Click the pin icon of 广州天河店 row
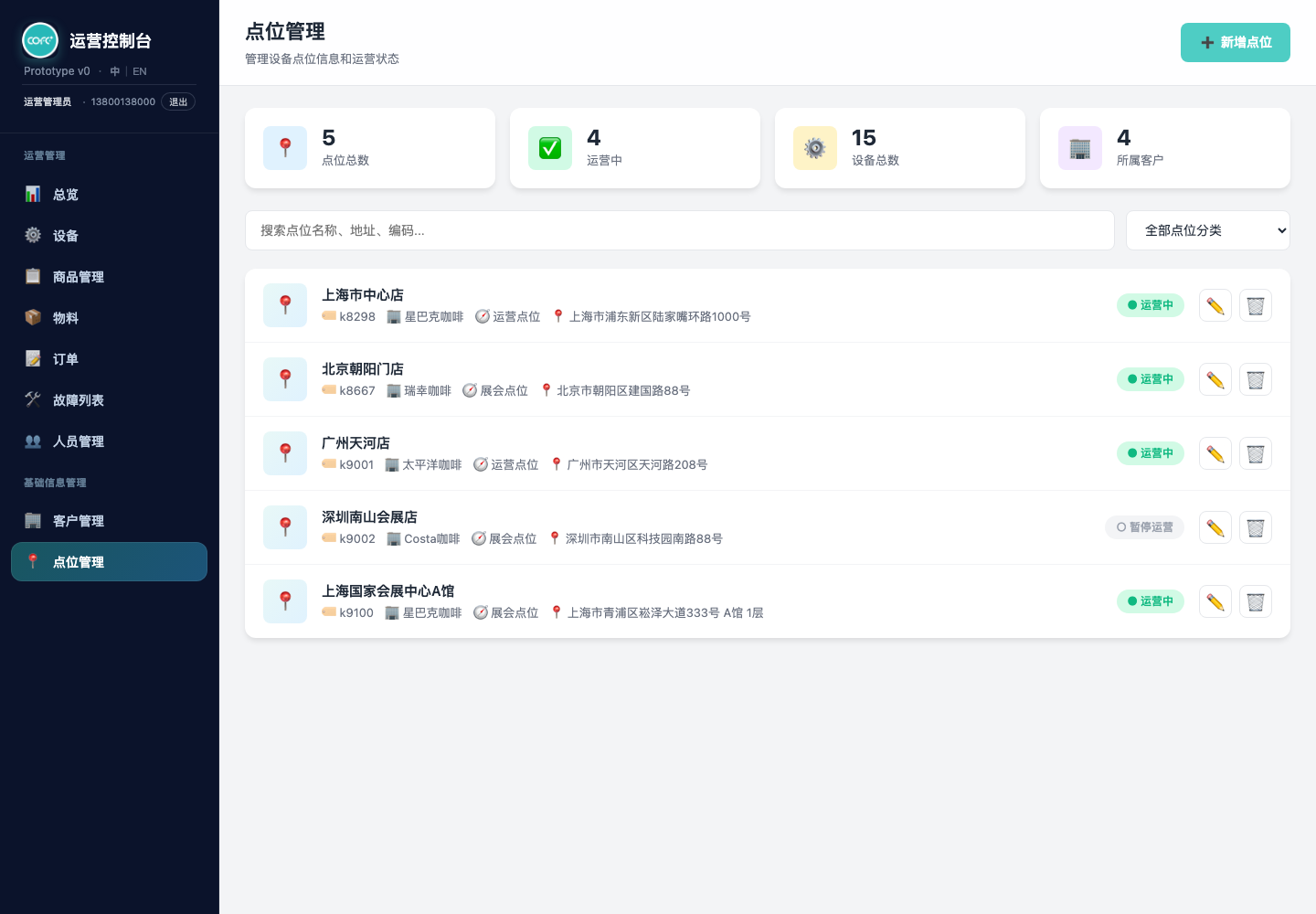This screenshot has height=914, width=1316. pos(285,453)
